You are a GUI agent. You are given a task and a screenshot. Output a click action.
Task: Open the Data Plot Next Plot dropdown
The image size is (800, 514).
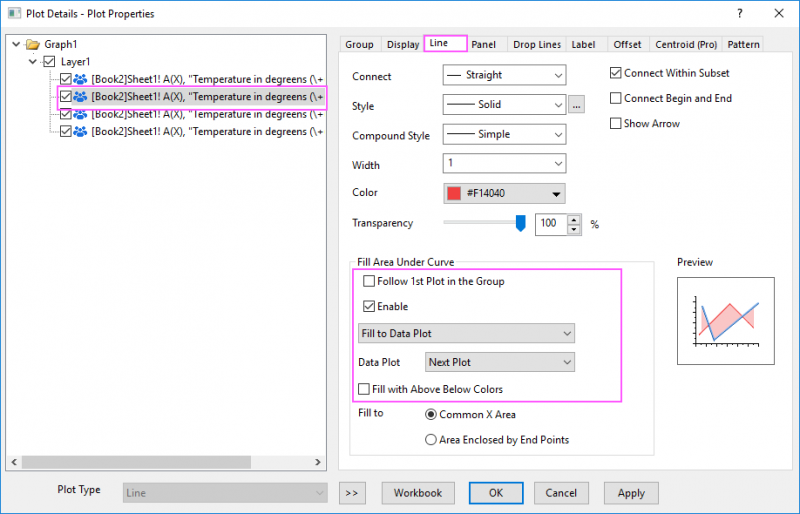tap(499, 362)
